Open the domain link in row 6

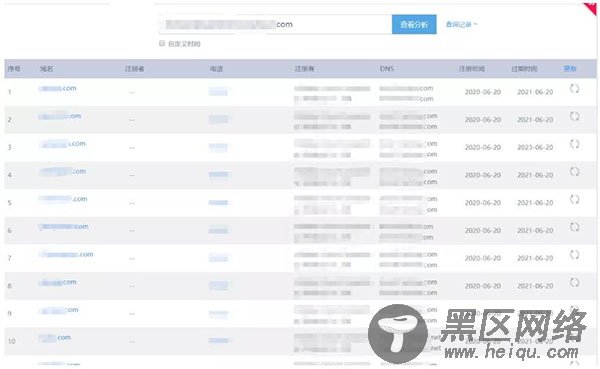click(64, 227)
